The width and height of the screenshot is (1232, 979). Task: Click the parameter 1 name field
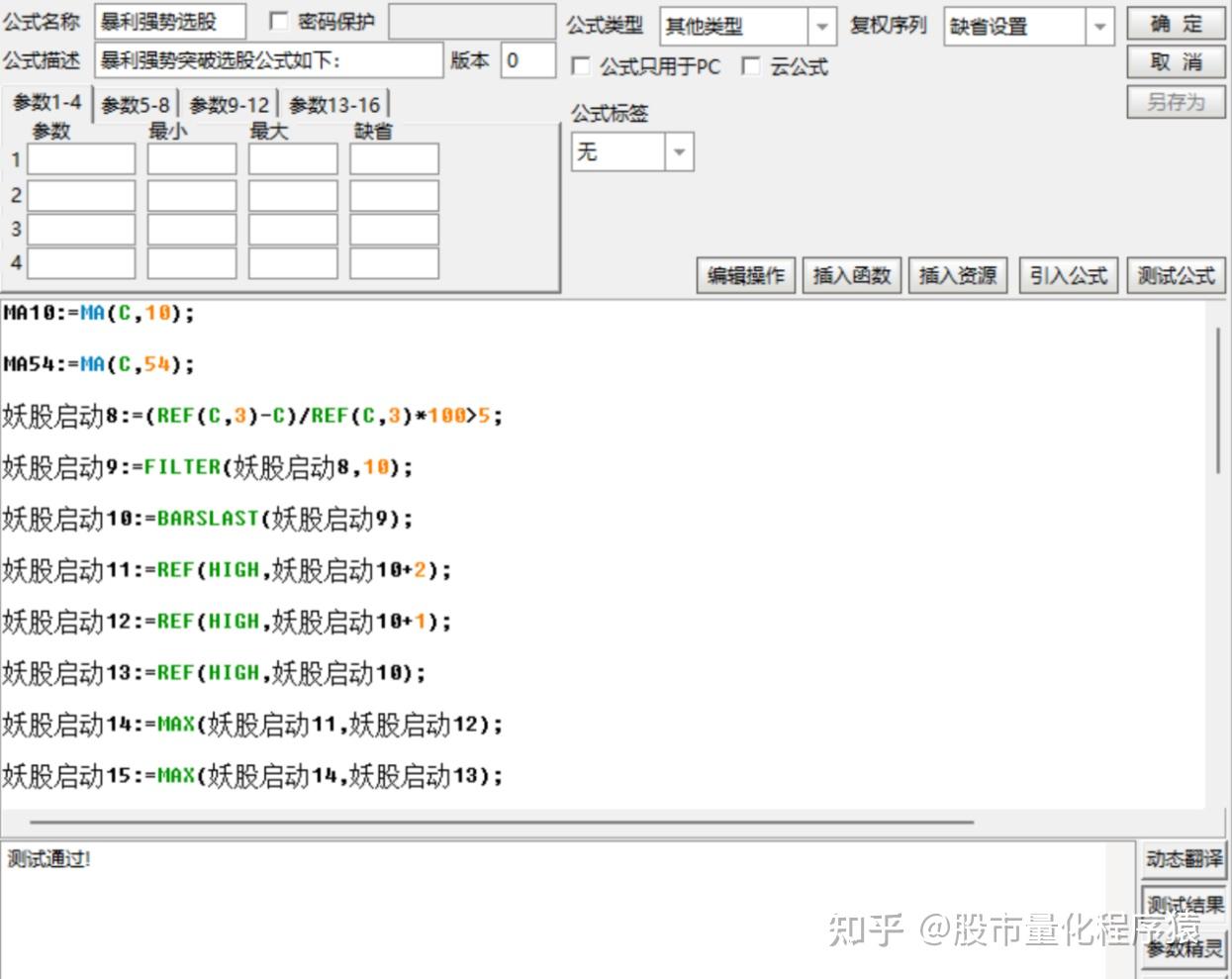point(81,159)
